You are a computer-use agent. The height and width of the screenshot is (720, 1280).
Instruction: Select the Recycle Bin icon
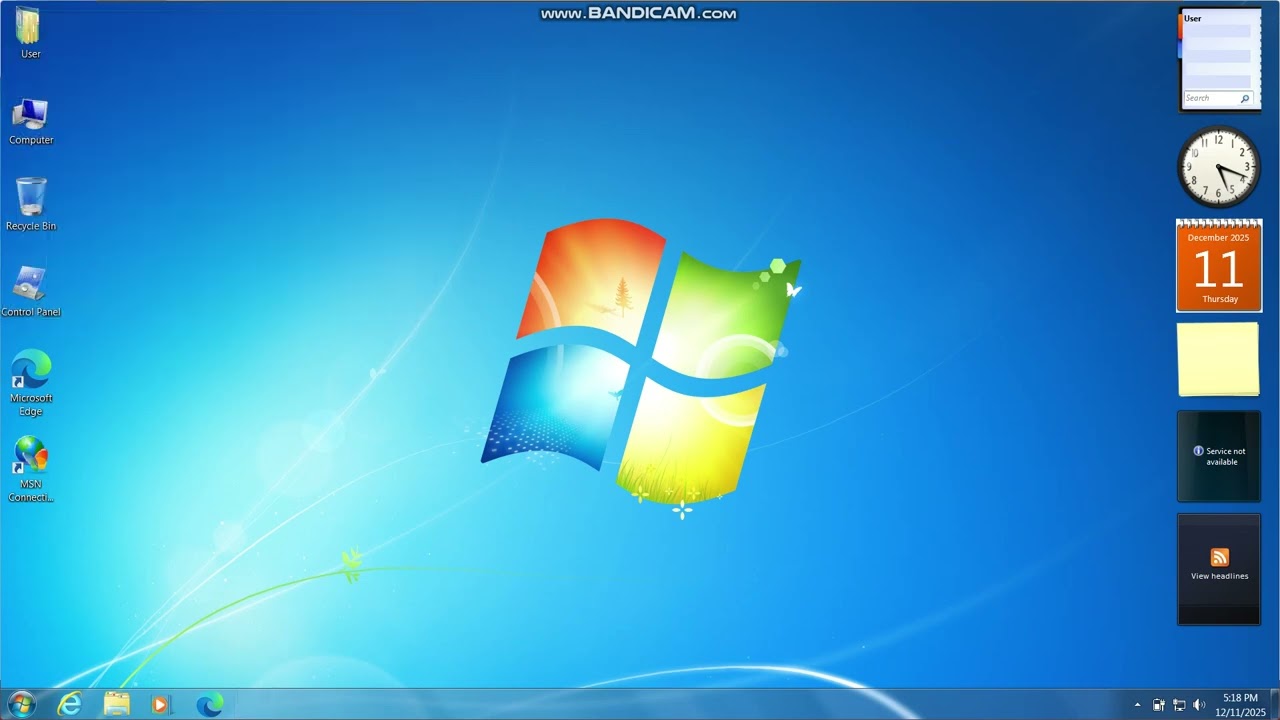pyautogui.click(x=31, y=205)
